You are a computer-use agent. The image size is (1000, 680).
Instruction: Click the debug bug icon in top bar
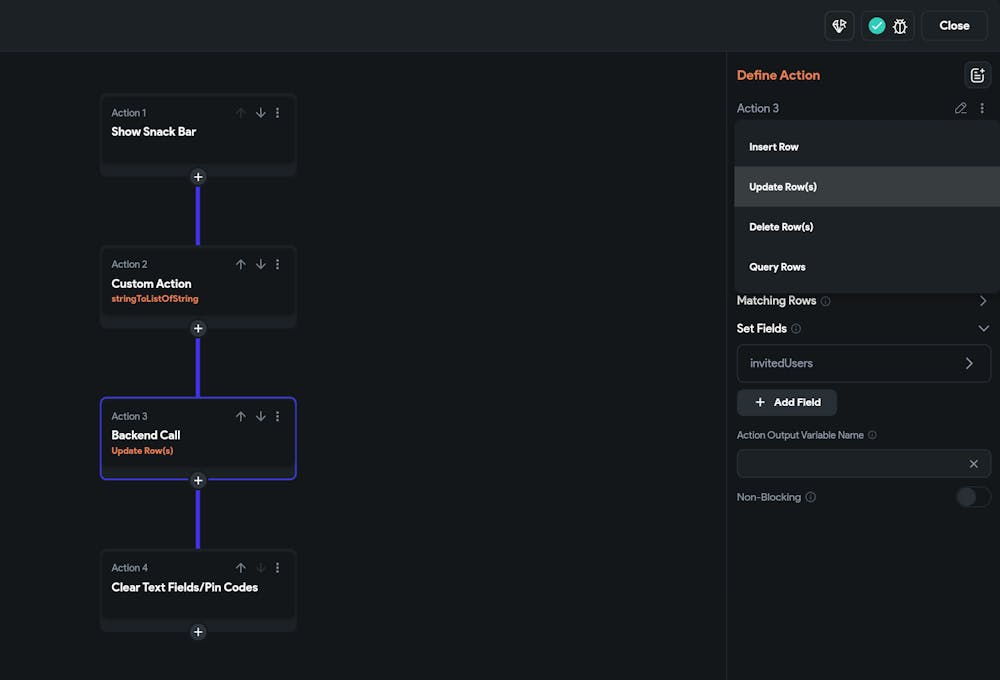900,26
